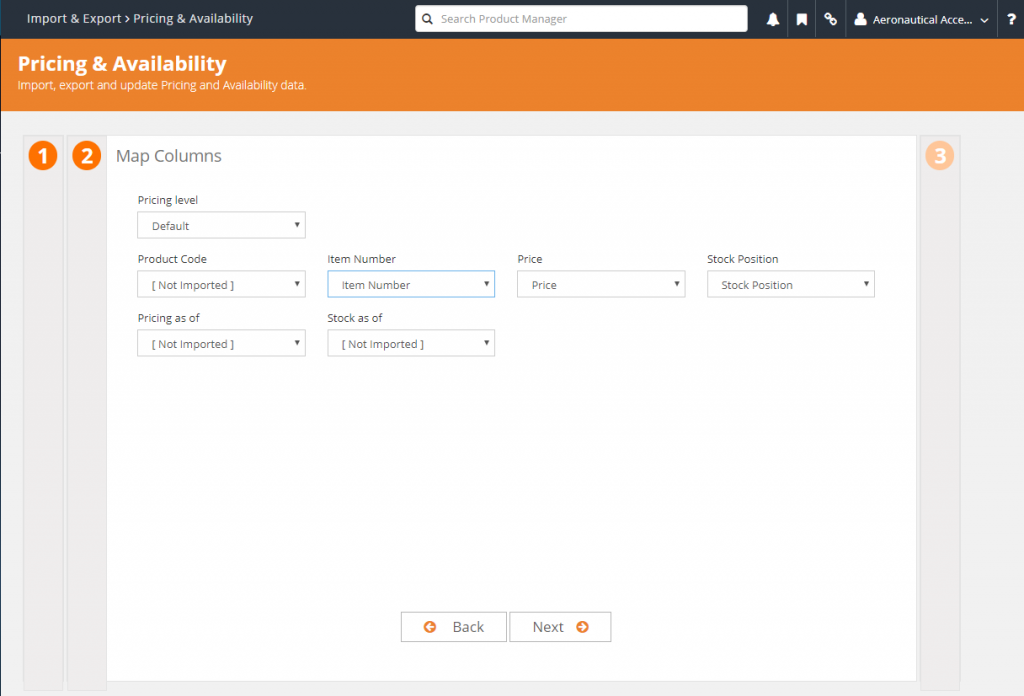Open the Price dropdown
The width and height of the screenshot is (1024, 696).
pos(600,284)
